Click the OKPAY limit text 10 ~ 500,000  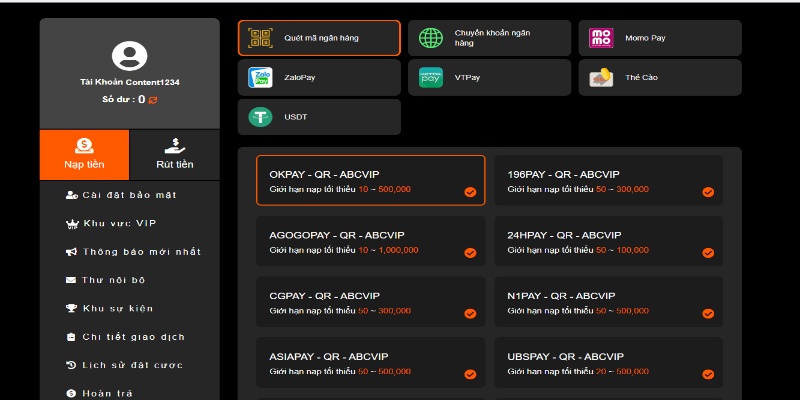pos(384,189)
